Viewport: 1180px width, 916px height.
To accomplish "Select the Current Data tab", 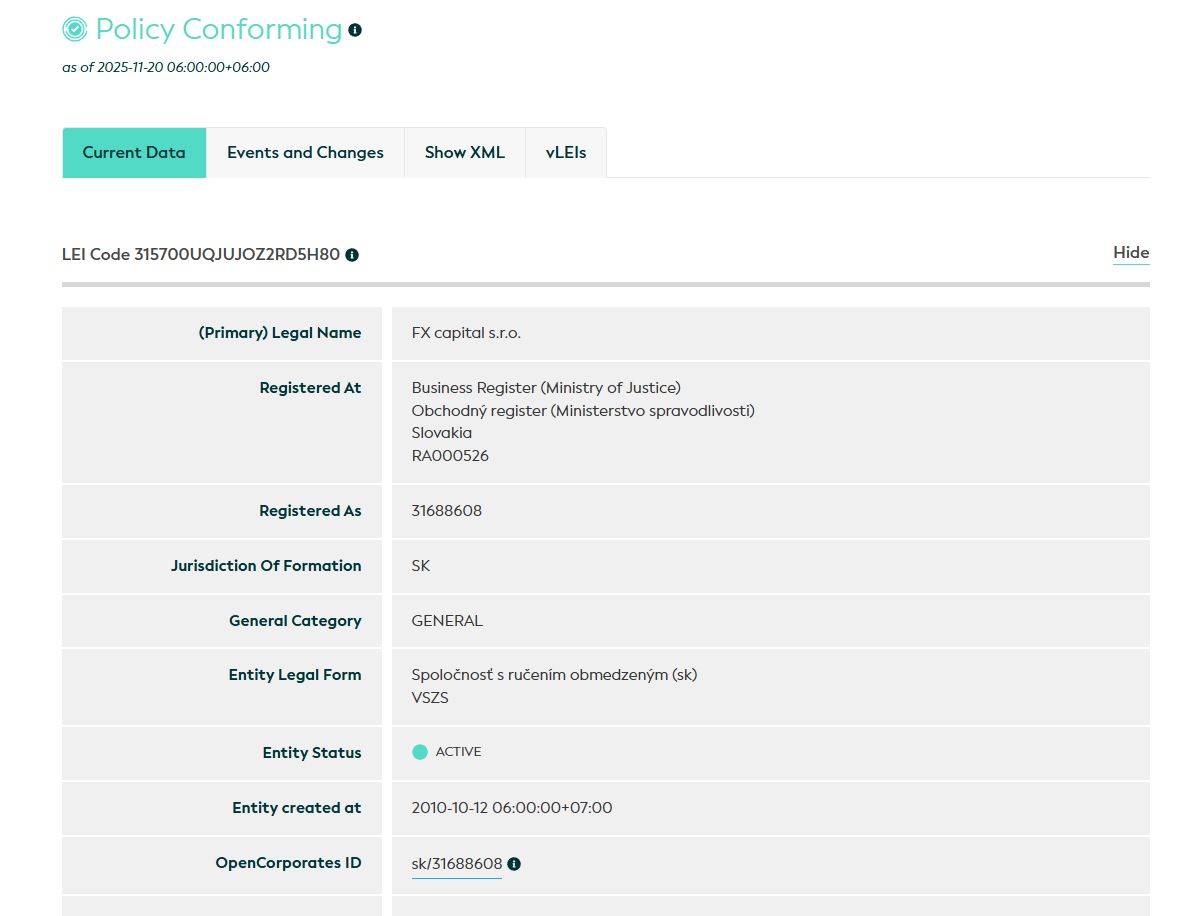I will [134, 153].
